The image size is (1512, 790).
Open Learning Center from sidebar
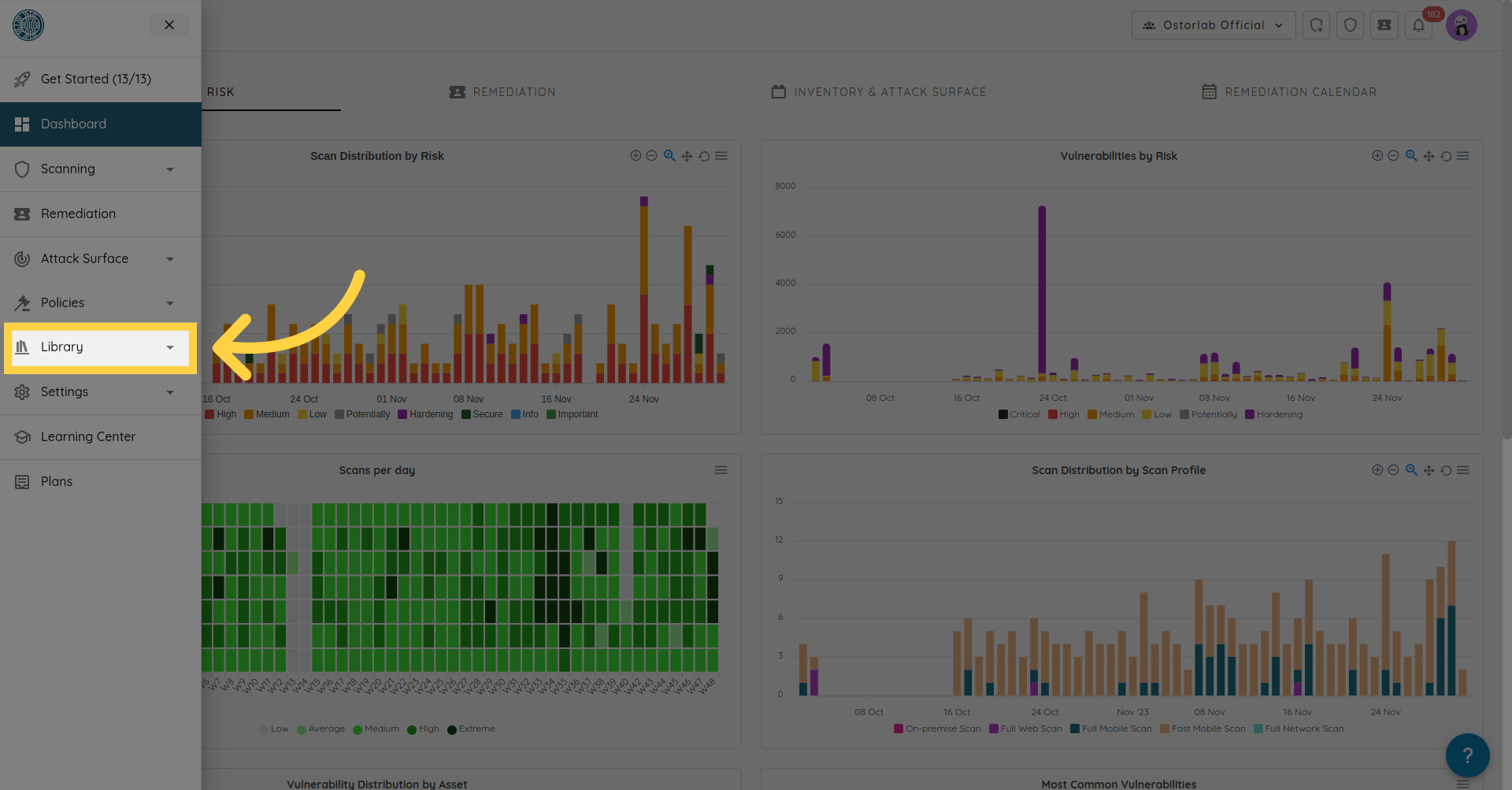point(88,436)
